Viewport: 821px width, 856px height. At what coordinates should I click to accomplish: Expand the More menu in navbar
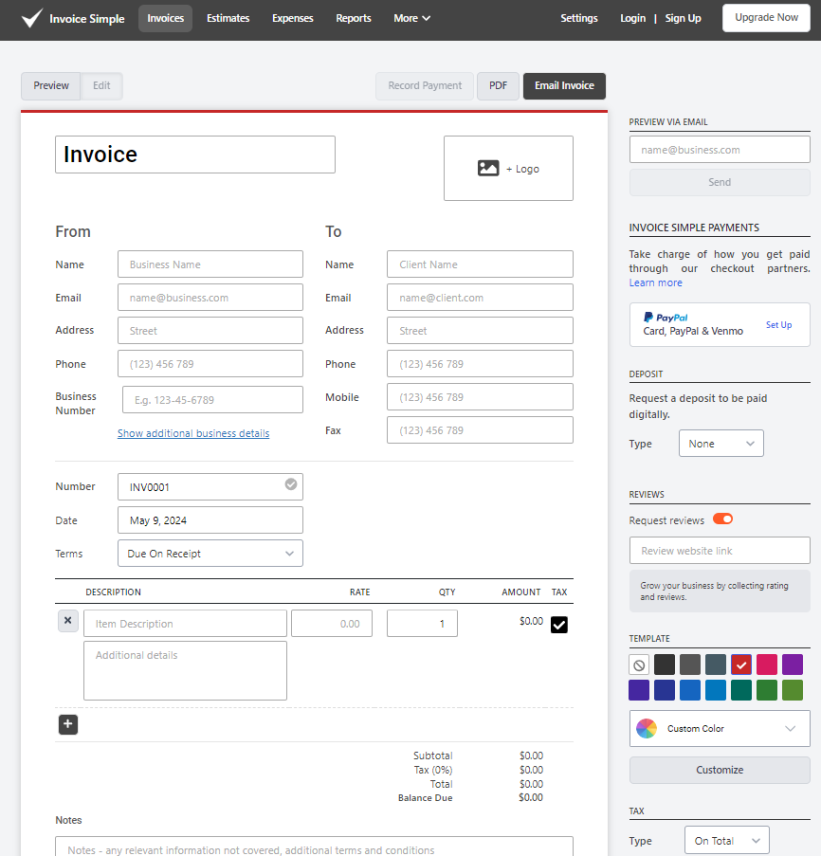412,18
